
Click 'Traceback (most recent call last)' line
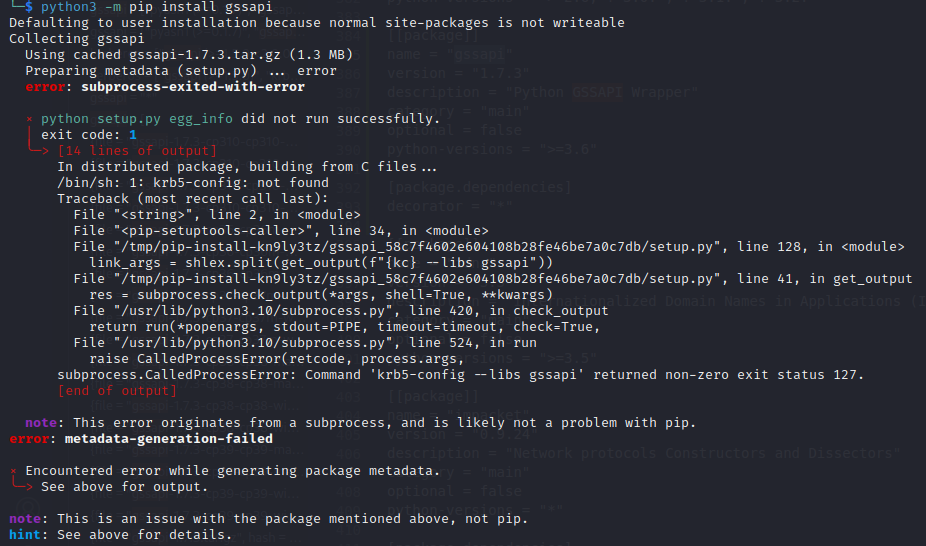[193, 199]
